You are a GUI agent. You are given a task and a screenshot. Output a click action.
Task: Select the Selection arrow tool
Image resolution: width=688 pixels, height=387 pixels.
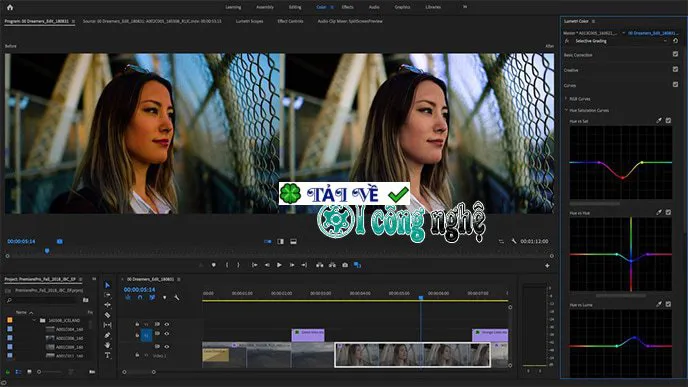tap(108, 285)
